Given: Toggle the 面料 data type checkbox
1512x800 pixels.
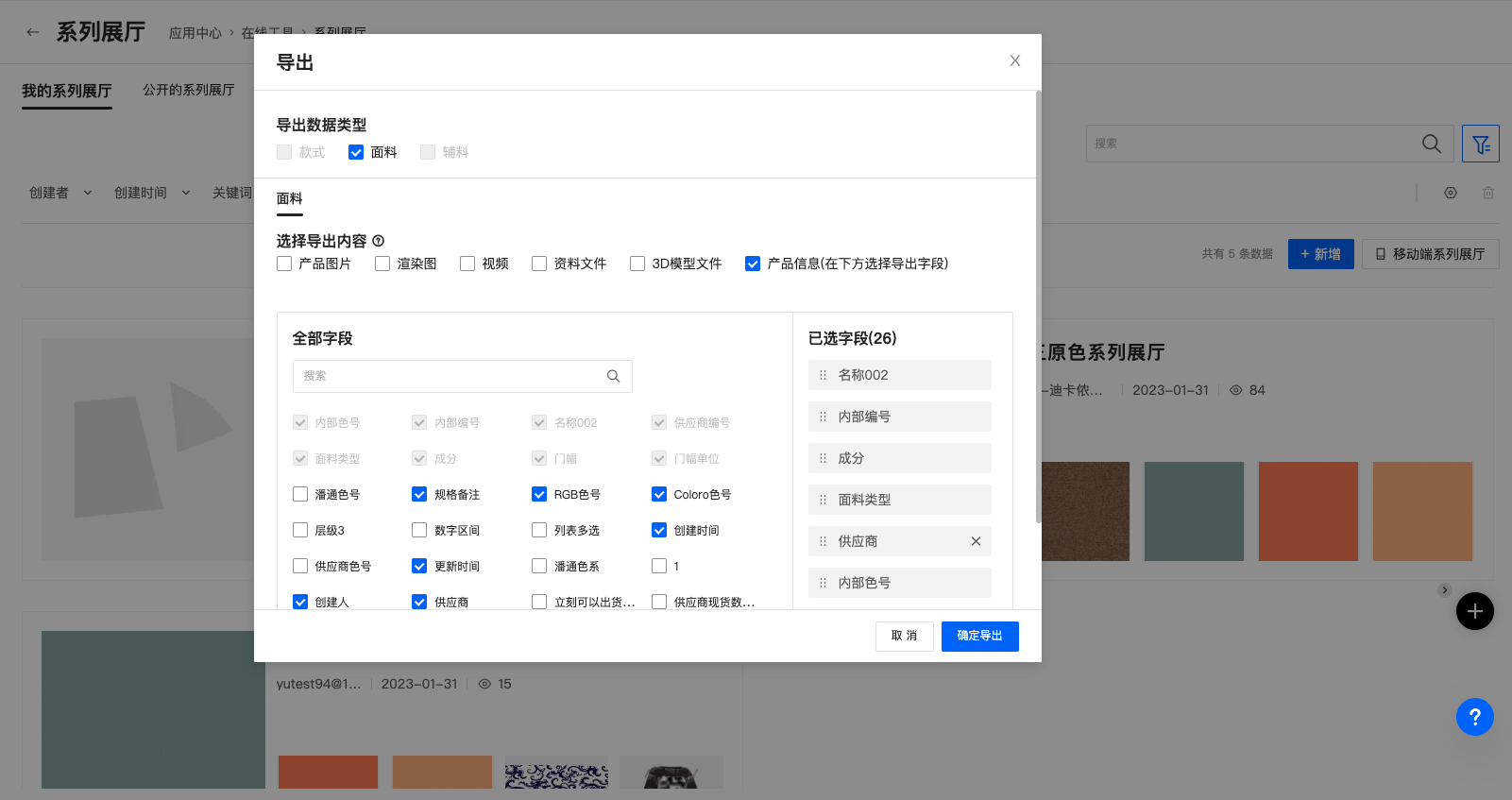Looking at the screenshot, I should [x=356, y=152].
